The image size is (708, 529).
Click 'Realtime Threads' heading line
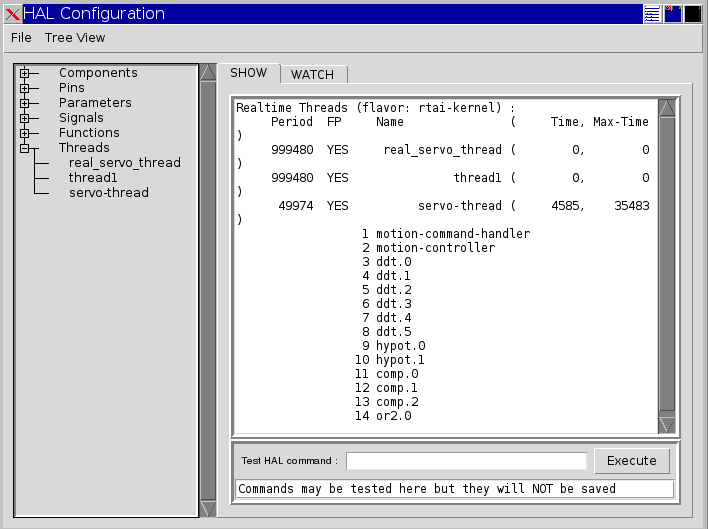coord(375,108)
